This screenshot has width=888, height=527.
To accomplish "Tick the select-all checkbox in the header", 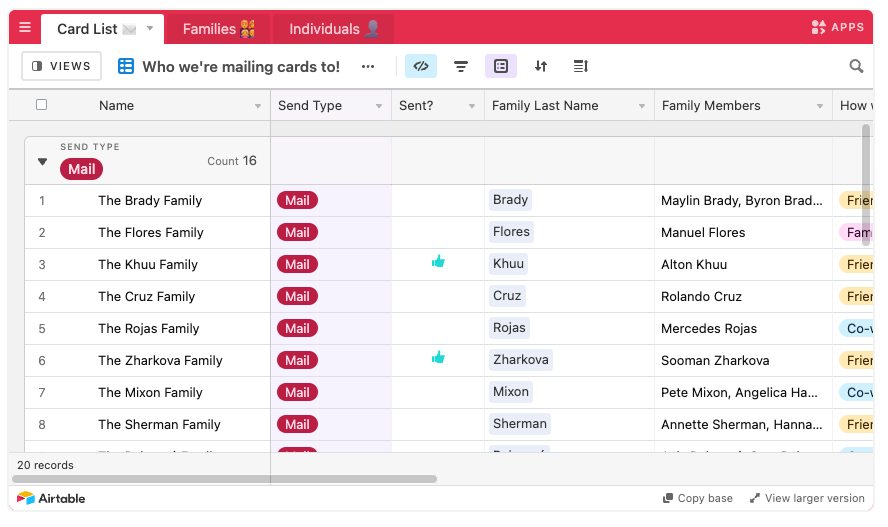I will point(41,105).
